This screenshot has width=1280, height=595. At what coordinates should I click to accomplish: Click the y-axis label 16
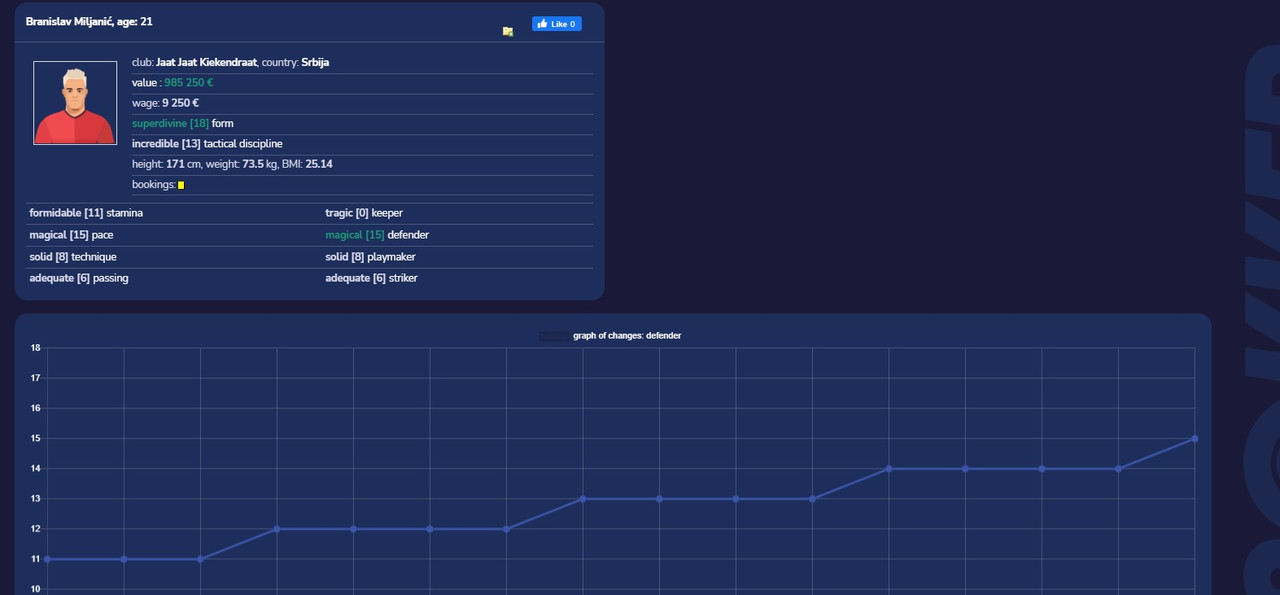(35, 408)
